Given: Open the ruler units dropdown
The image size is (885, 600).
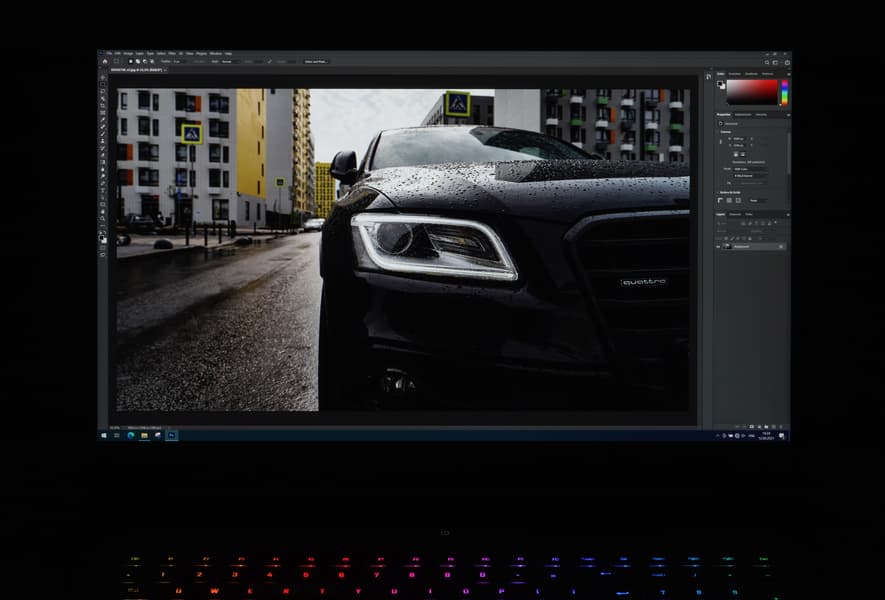Looking at the screenshot, I should [x=758, y=200].
